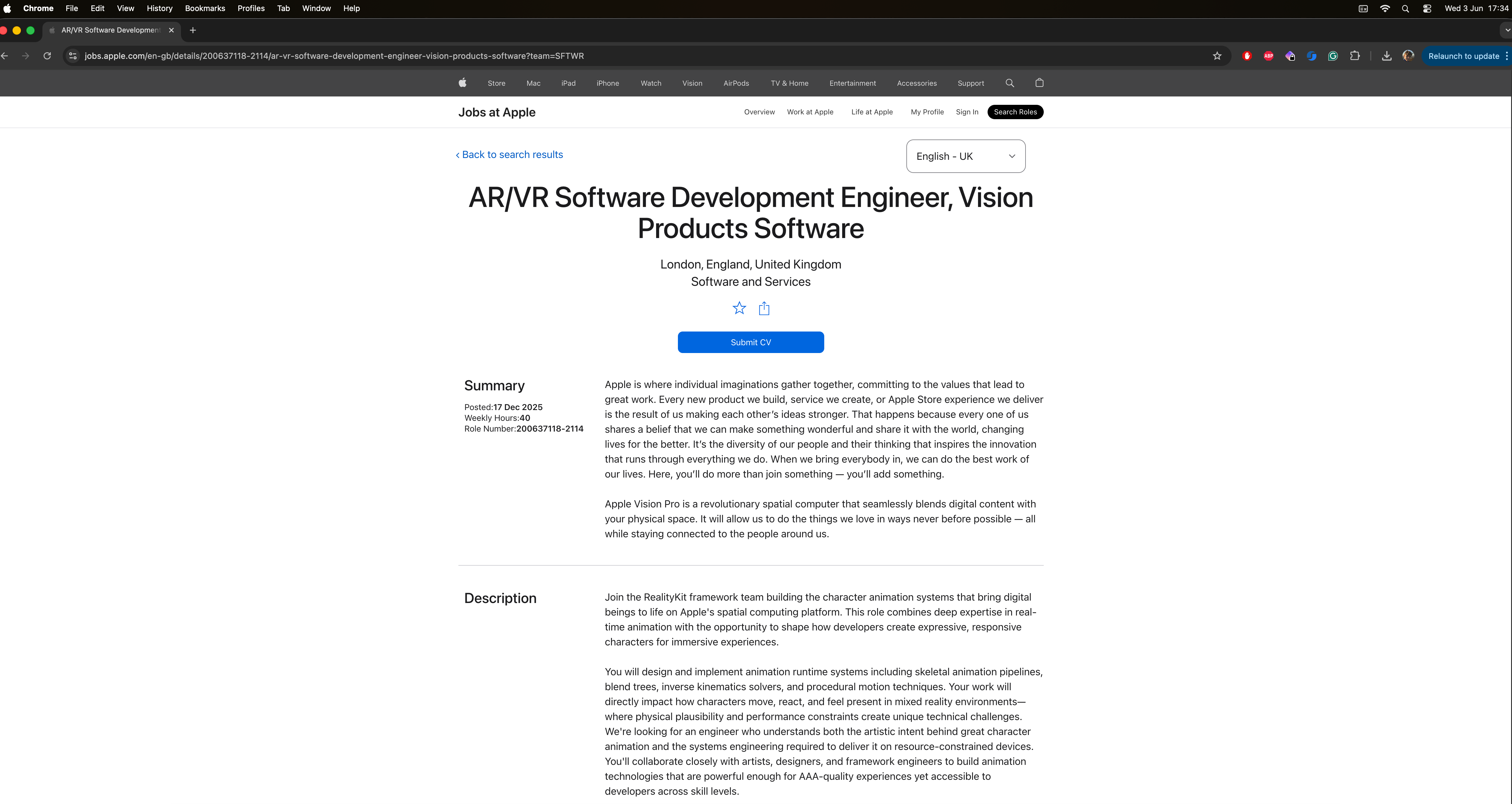Go to Watch in Apple navigation
Viewport: 1512px width, 804px height.
click(651, 83)
